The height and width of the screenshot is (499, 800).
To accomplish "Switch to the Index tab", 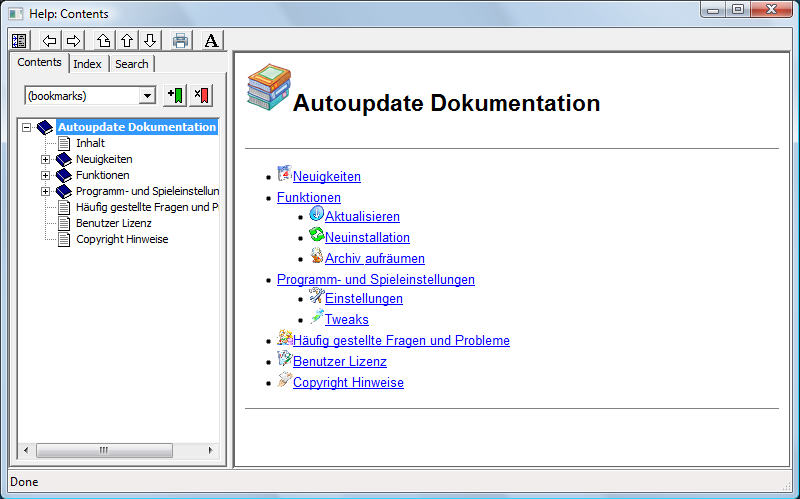I will point(87,64).
